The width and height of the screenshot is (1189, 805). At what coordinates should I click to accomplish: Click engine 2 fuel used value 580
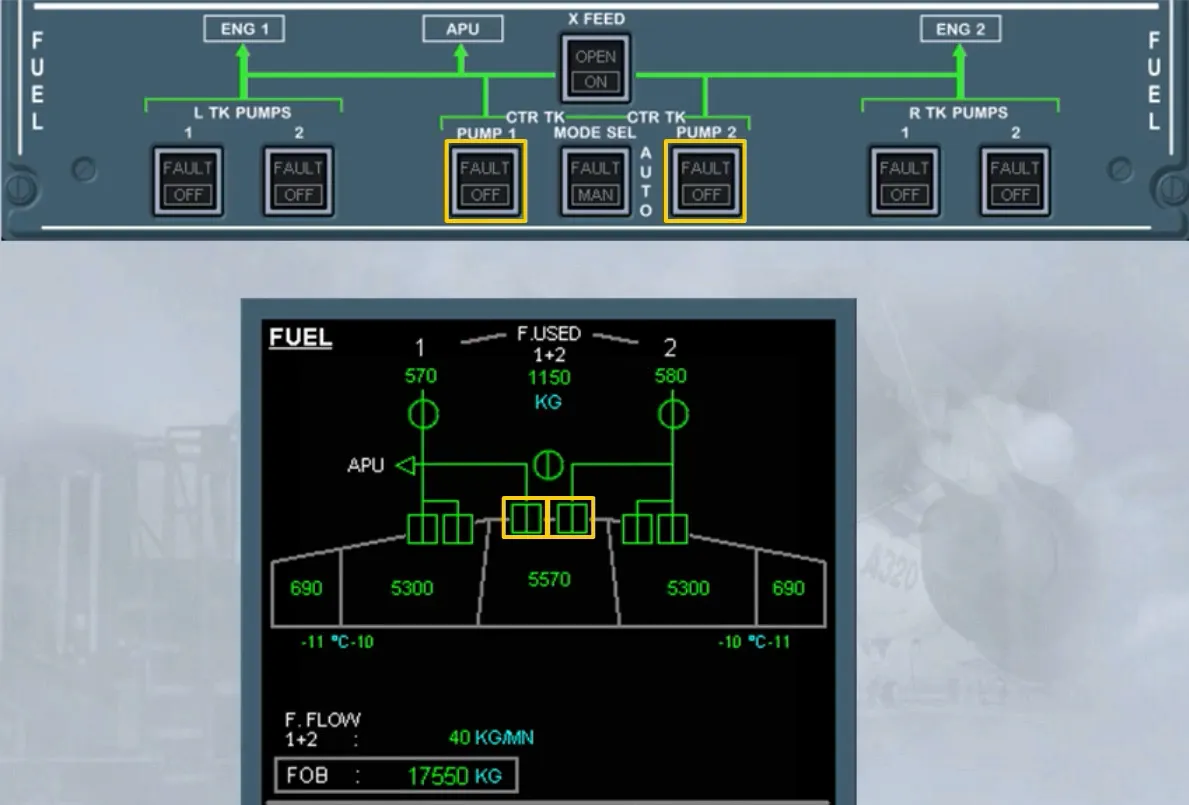(x=670, y=376)
